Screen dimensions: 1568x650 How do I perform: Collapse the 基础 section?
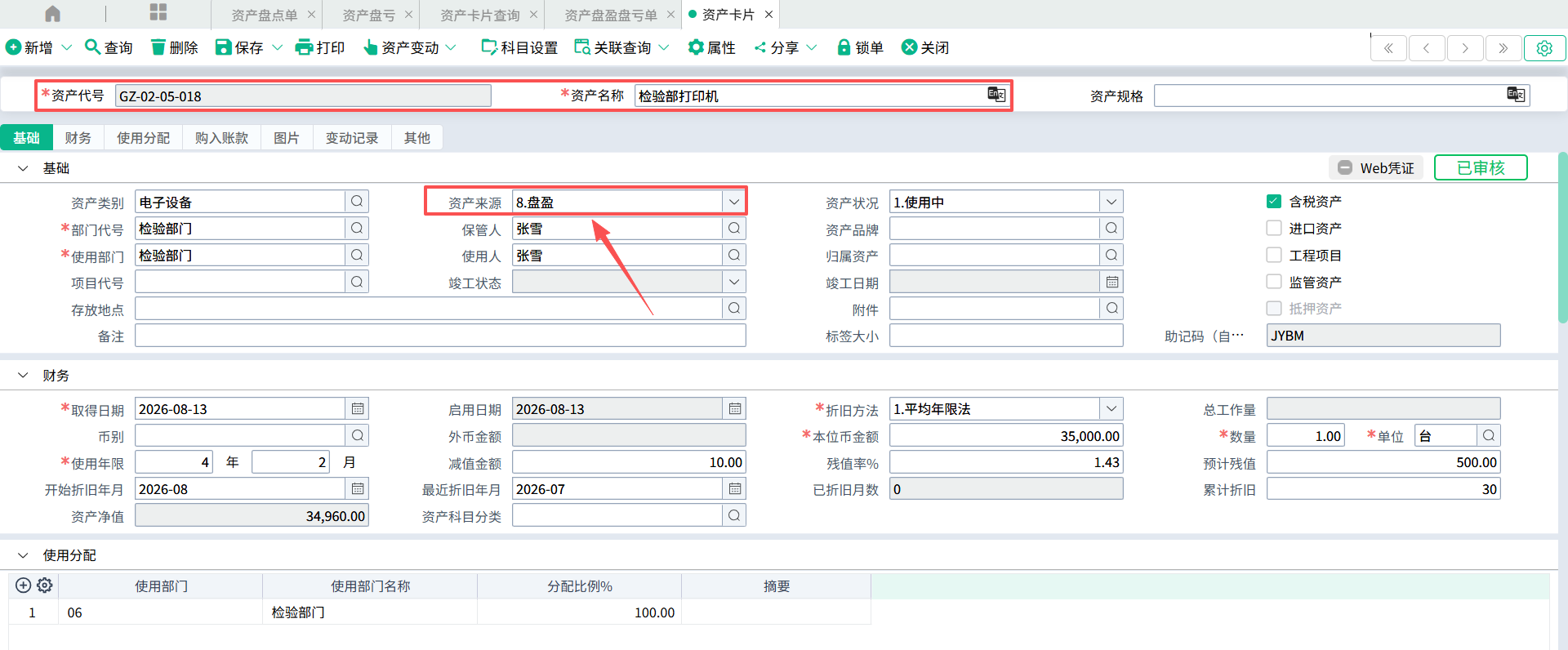23,168
